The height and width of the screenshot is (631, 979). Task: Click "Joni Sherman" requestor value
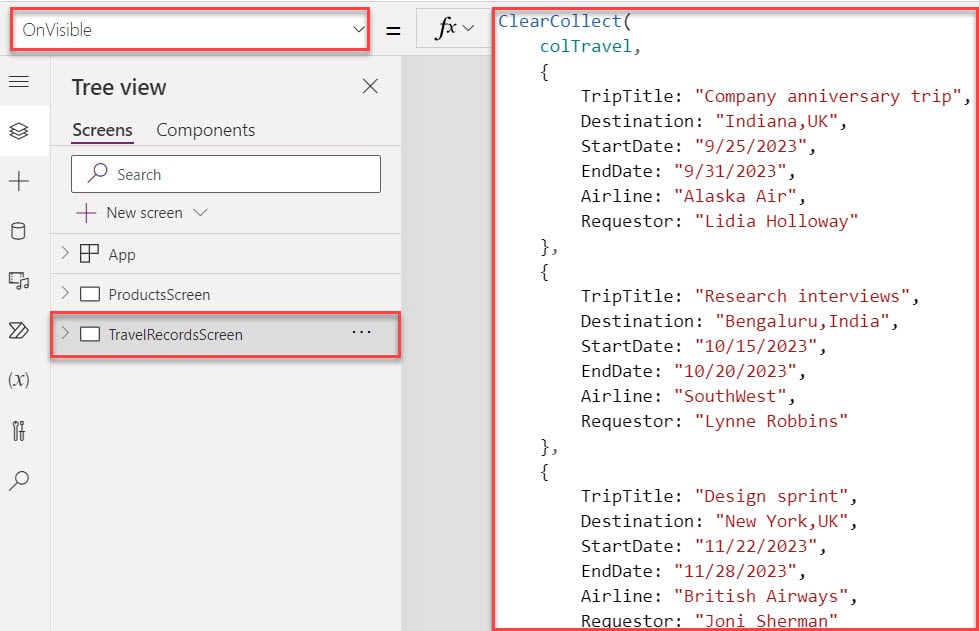[x=766, y=620]
